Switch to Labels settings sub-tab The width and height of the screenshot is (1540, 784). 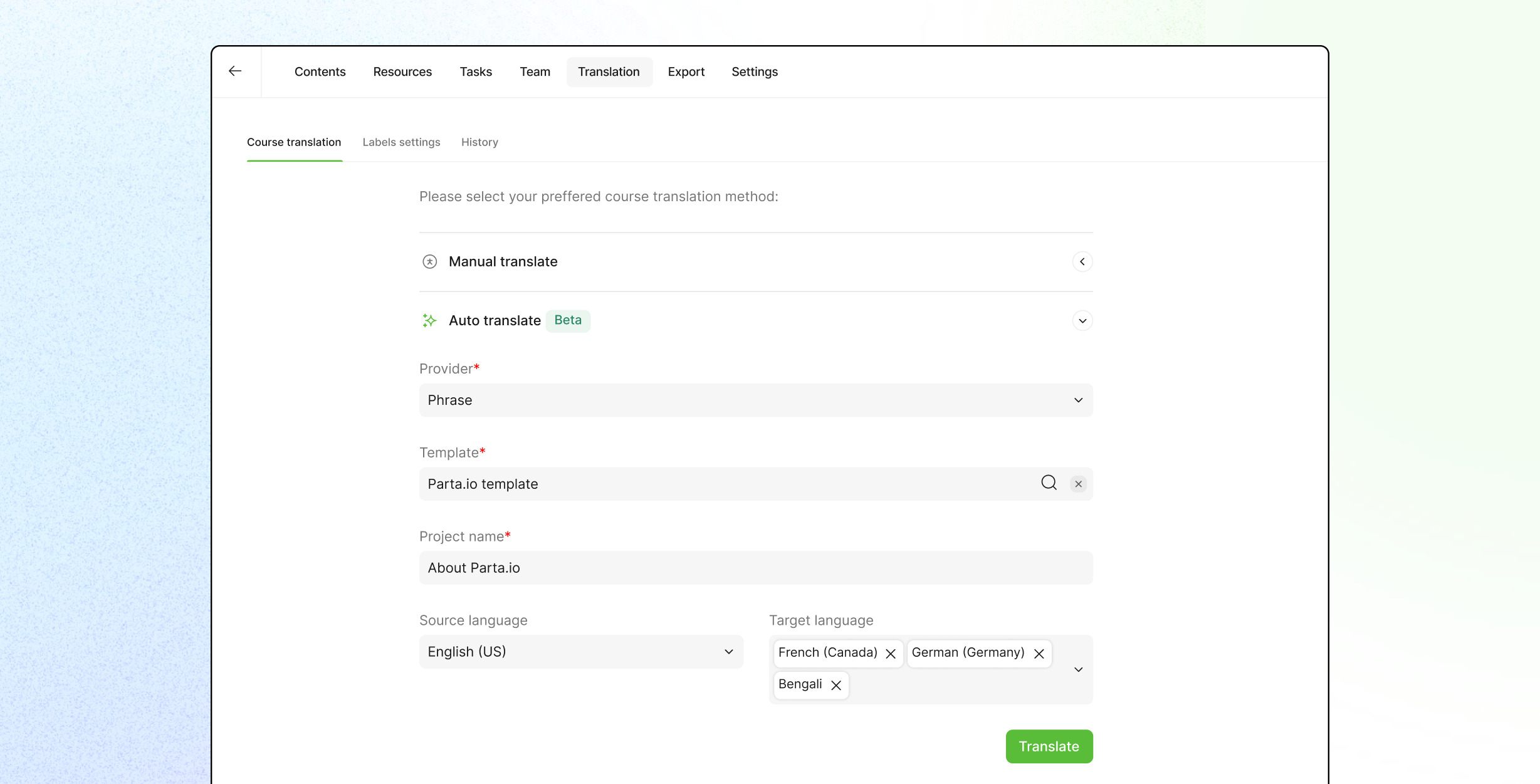(401, 142)
